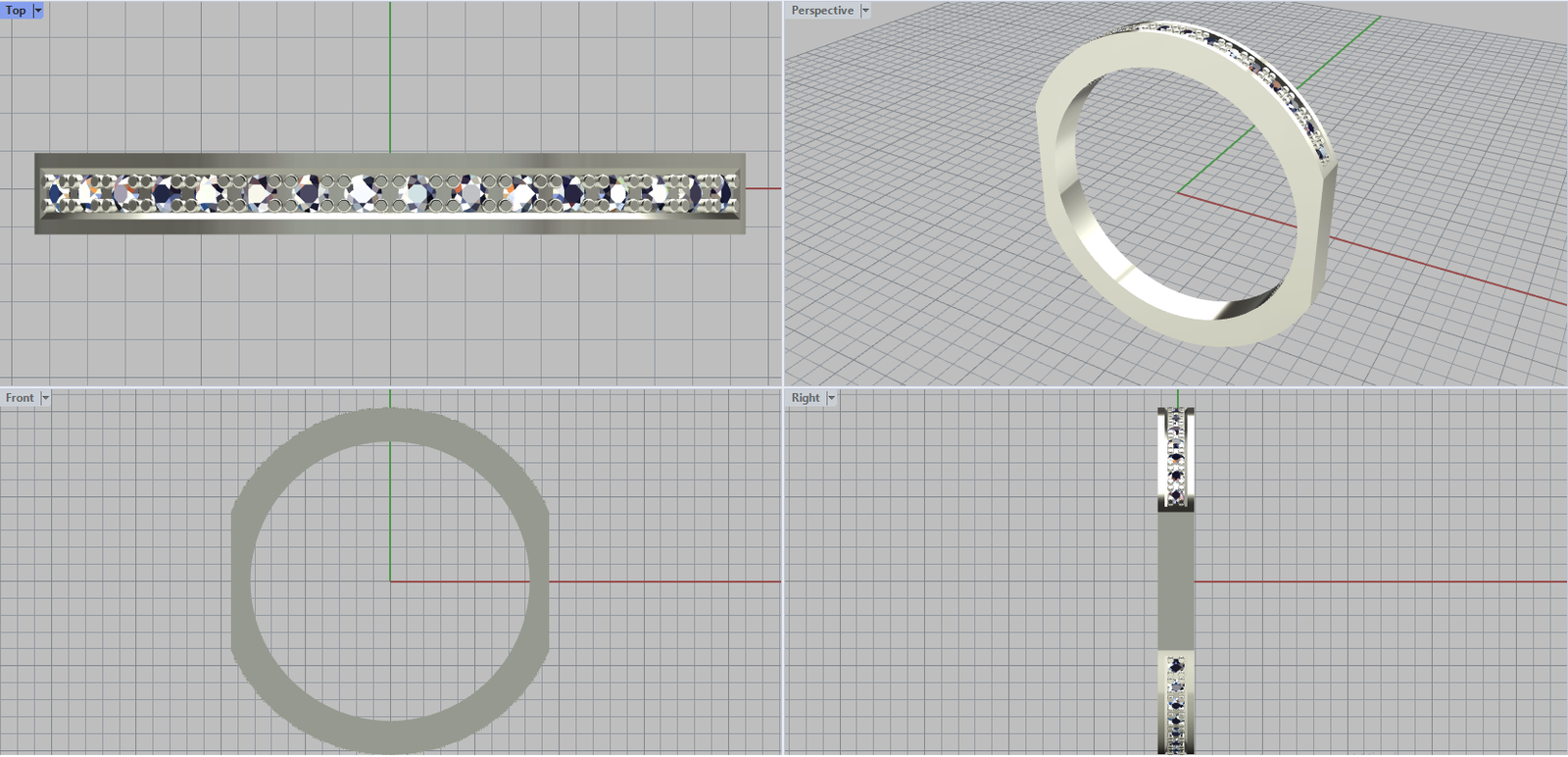Image resolution: width=1568 pixels, height=757 pixels.
Task: Expand the Perspective viewport menu arrow
Action: (x=865, y=10)
